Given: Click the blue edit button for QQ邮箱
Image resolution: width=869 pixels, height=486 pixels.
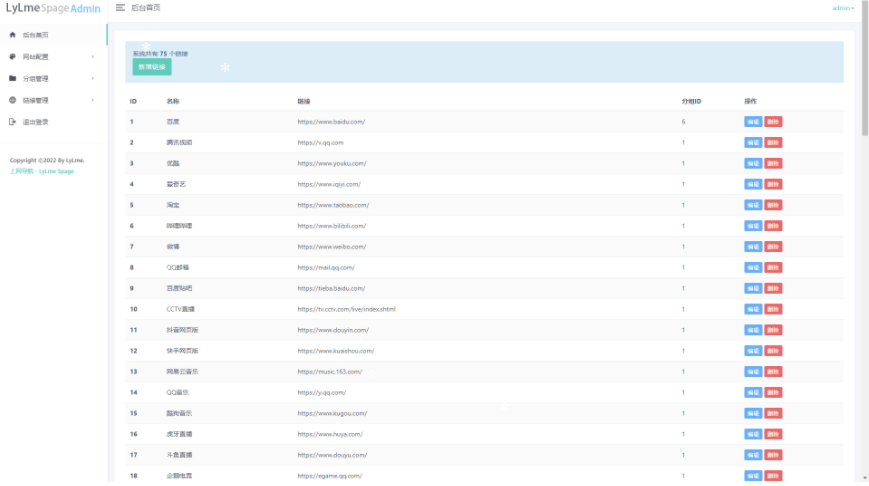Looking at the screenshot, I should (x=752, y=268).
